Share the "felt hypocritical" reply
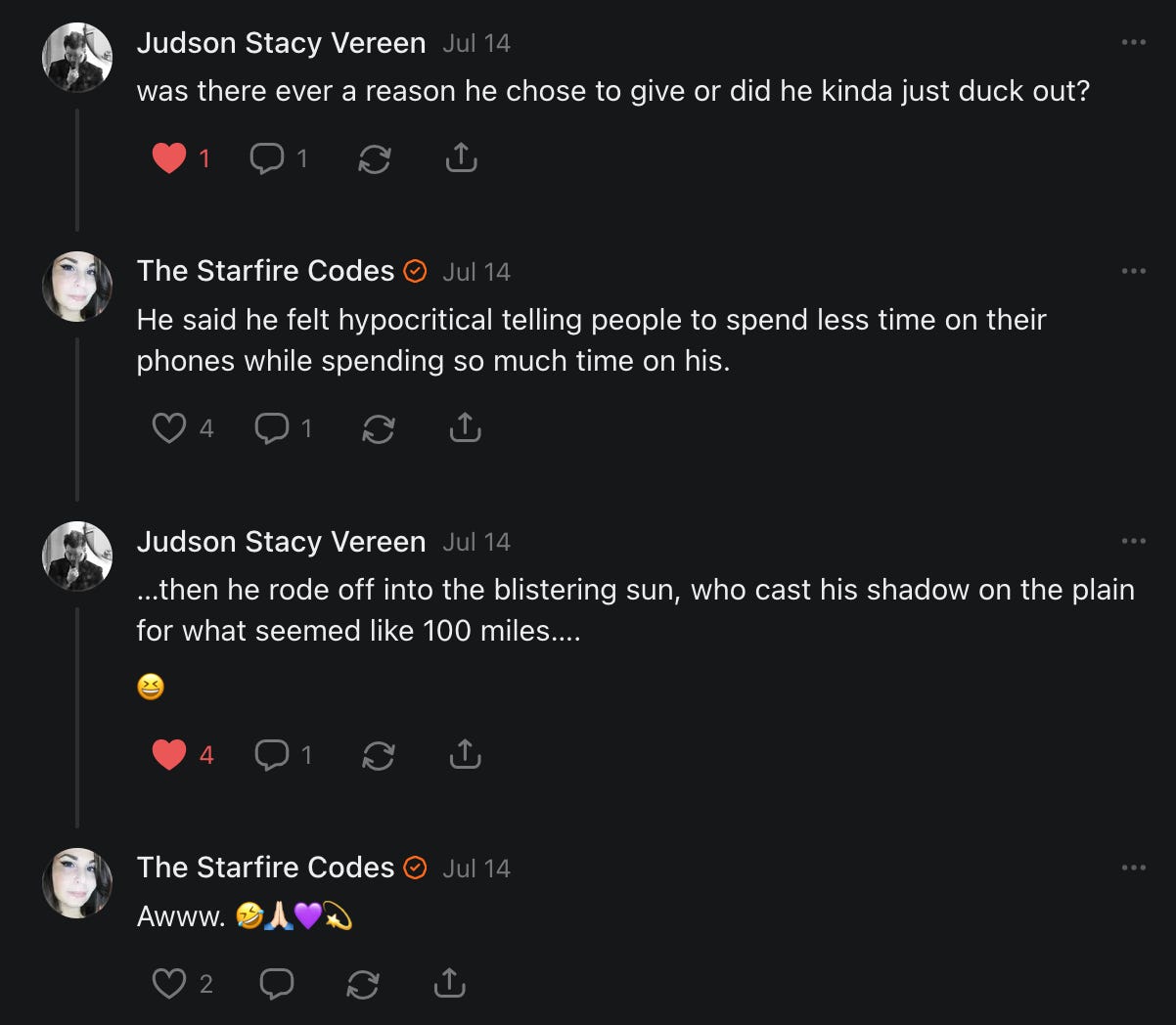 point(465,428)
